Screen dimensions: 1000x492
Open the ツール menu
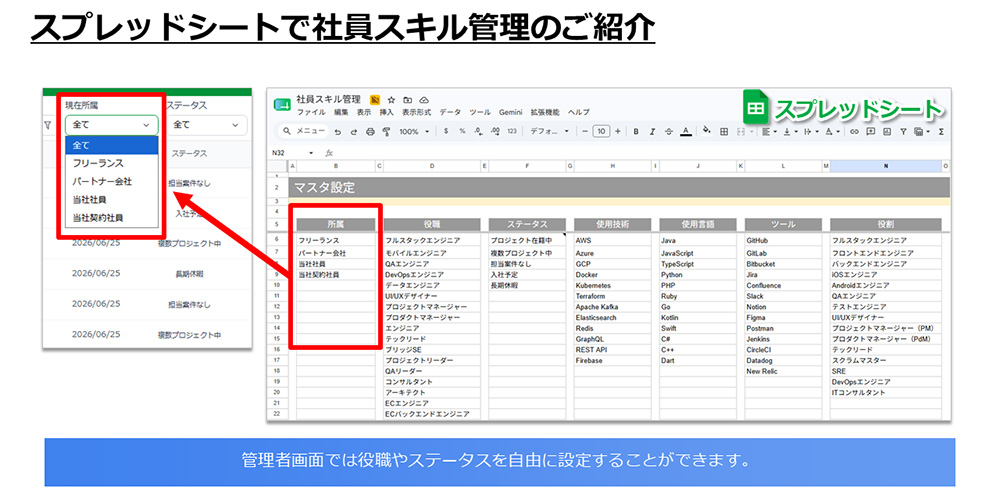coord(480,112)
